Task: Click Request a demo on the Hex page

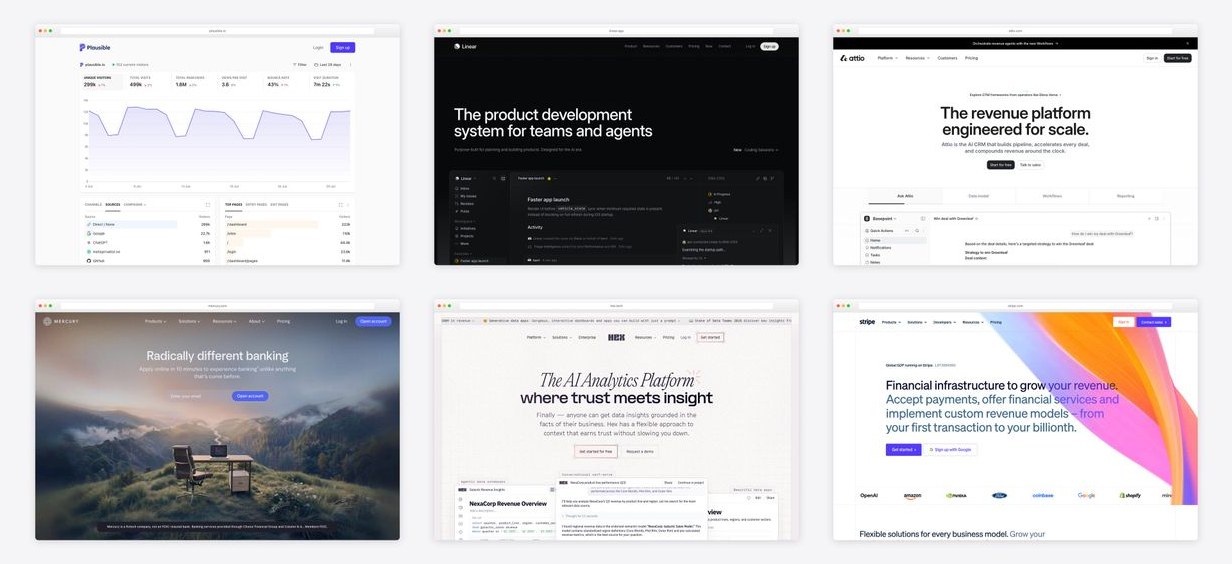Action: [x=640, y=451]
